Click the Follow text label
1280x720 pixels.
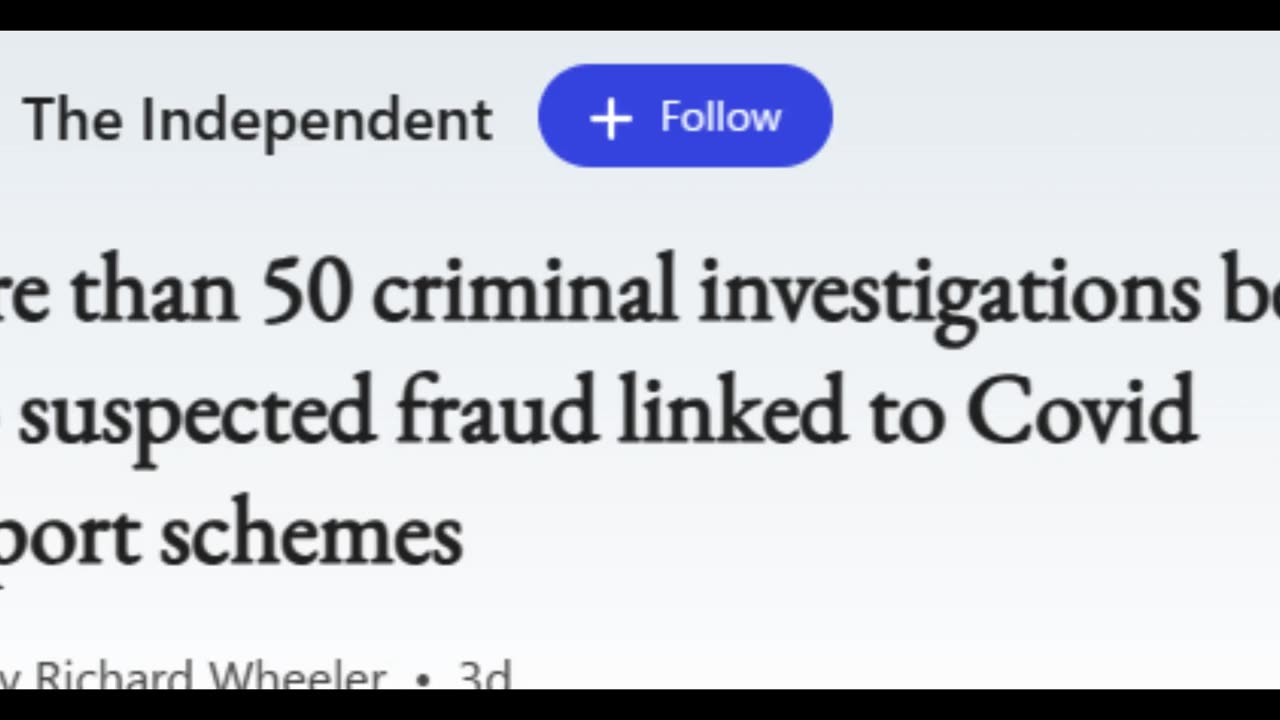point(720,117)
